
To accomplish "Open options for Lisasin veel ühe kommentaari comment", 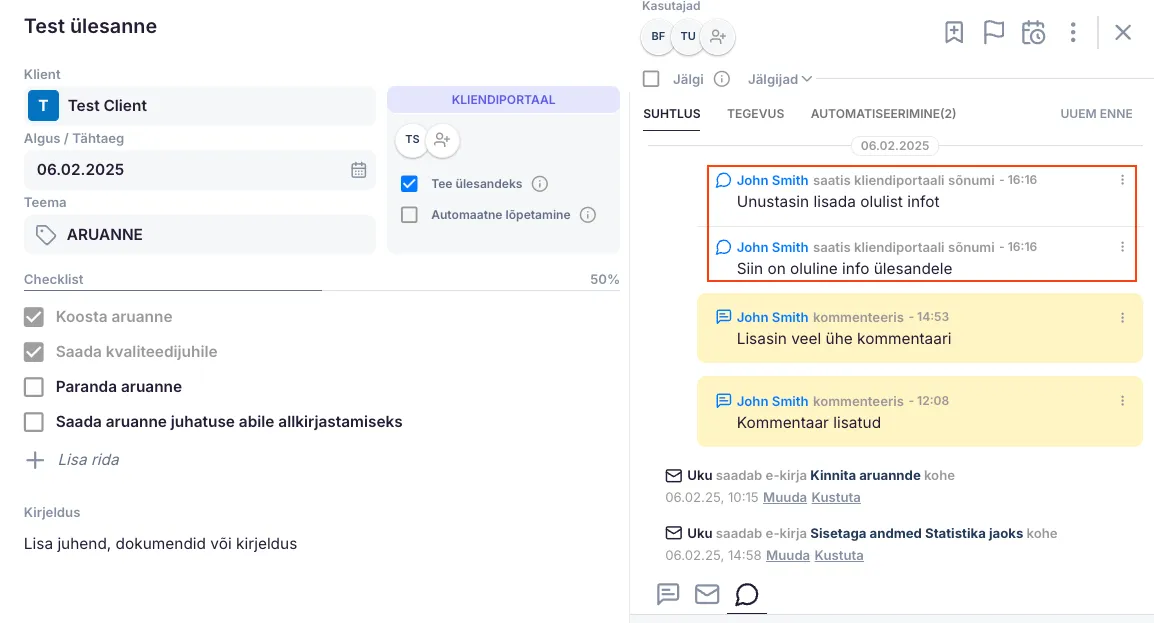I will pyautogui.click(x=1122, y=318).
